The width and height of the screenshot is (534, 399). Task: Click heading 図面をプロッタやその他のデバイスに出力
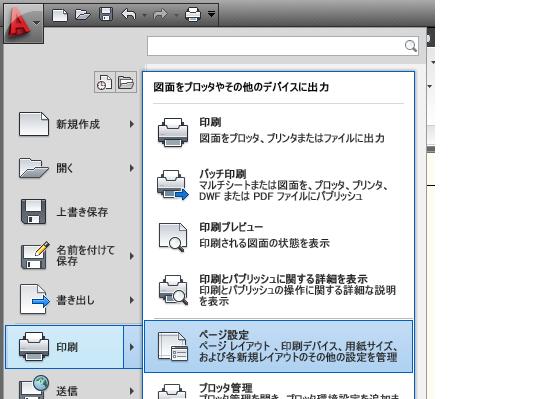coord(241,87)
